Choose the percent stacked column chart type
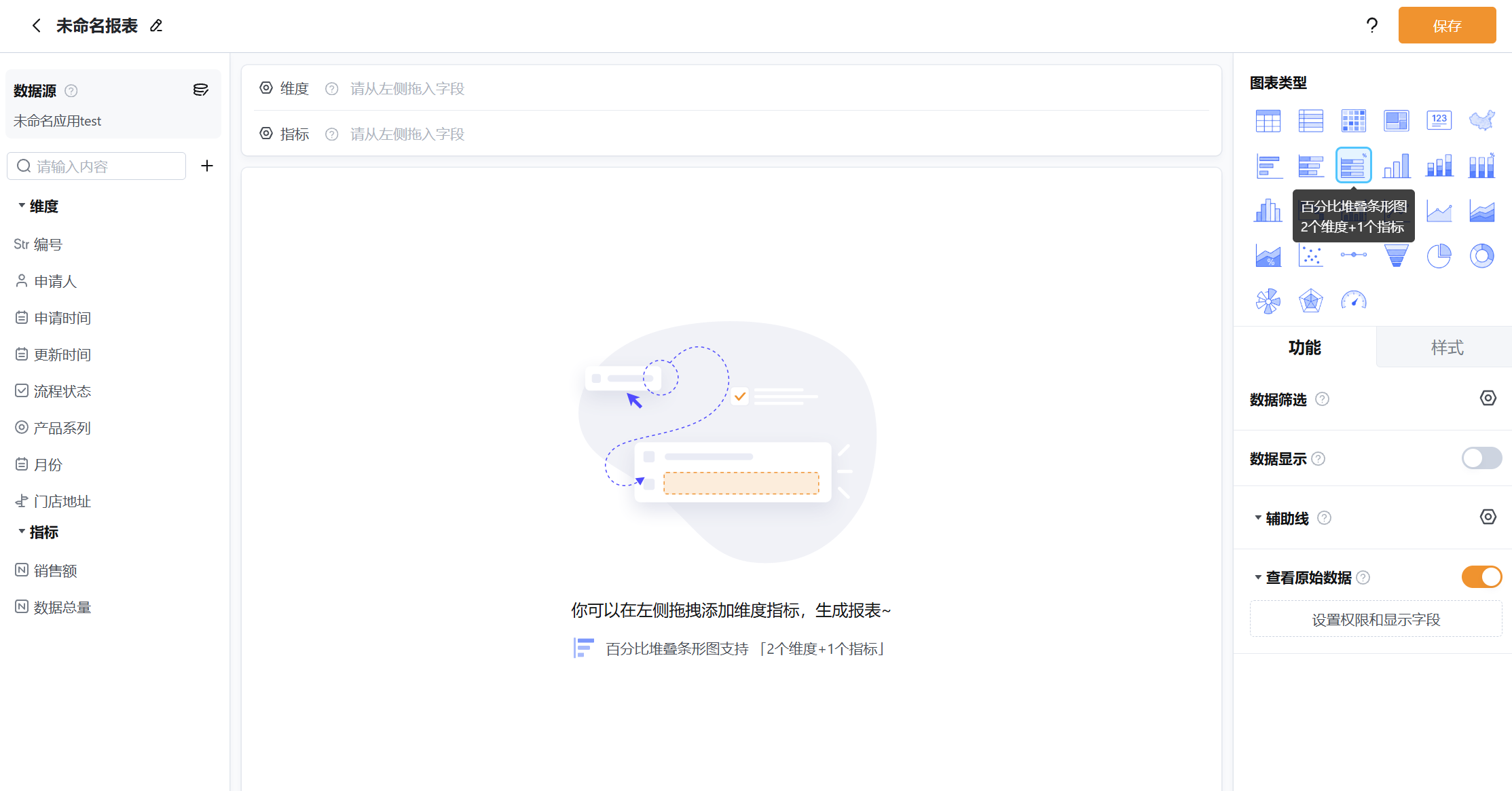This screenshot has width=1512, height=791. pos(1481,166)
